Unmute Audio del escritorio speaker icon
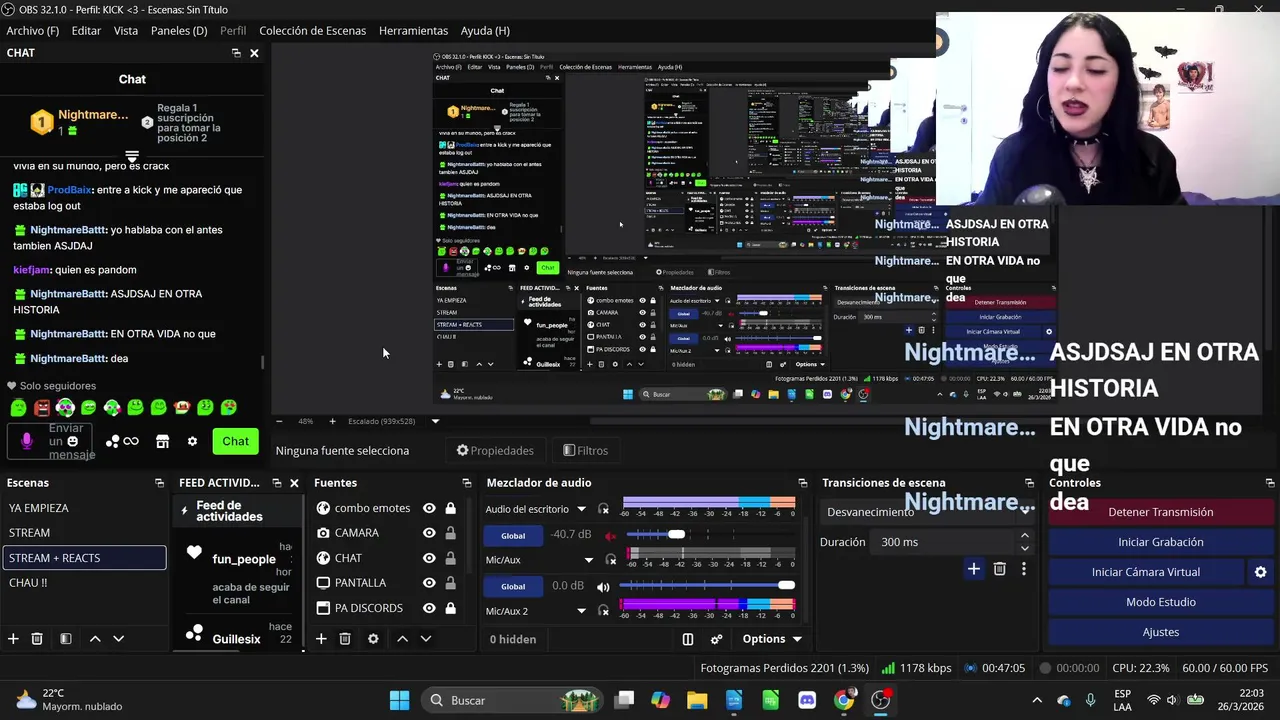 [x=611, y=535]
